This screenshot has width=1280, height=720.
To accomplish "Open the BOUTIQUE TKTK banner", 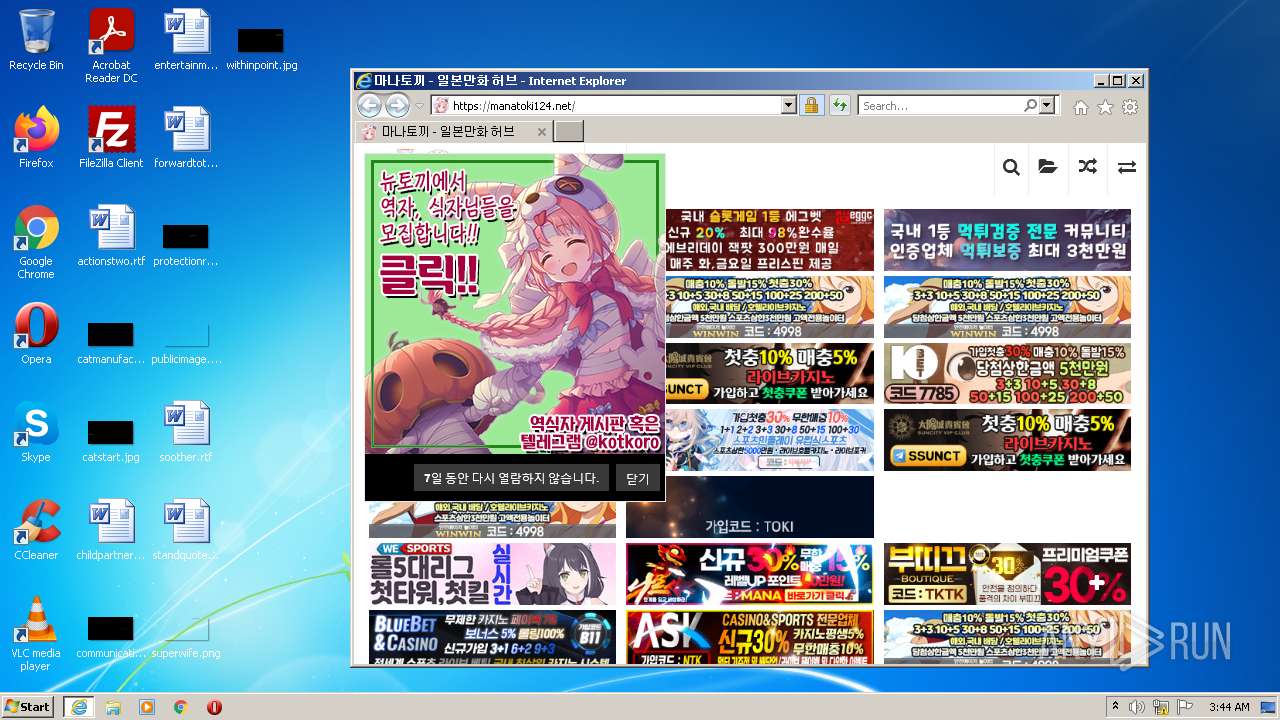I will point(1007,574).
